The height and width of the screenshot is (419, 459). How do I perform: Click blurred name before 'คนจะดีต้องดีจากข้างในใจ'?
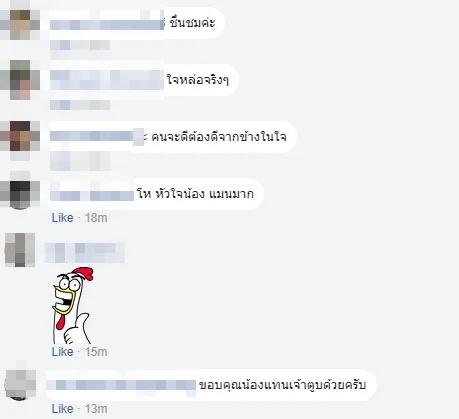coord(97,137)
